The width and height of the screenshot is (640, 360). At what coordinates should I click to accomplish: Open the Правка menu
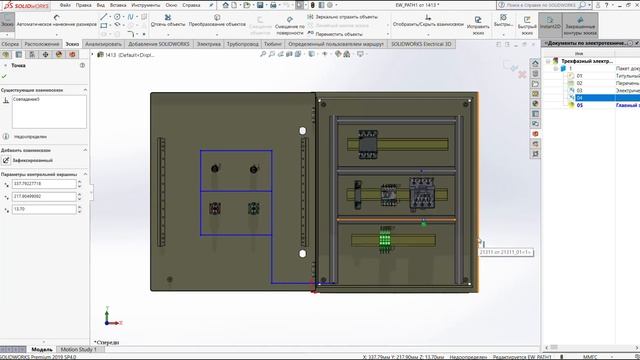pos(83,5)
